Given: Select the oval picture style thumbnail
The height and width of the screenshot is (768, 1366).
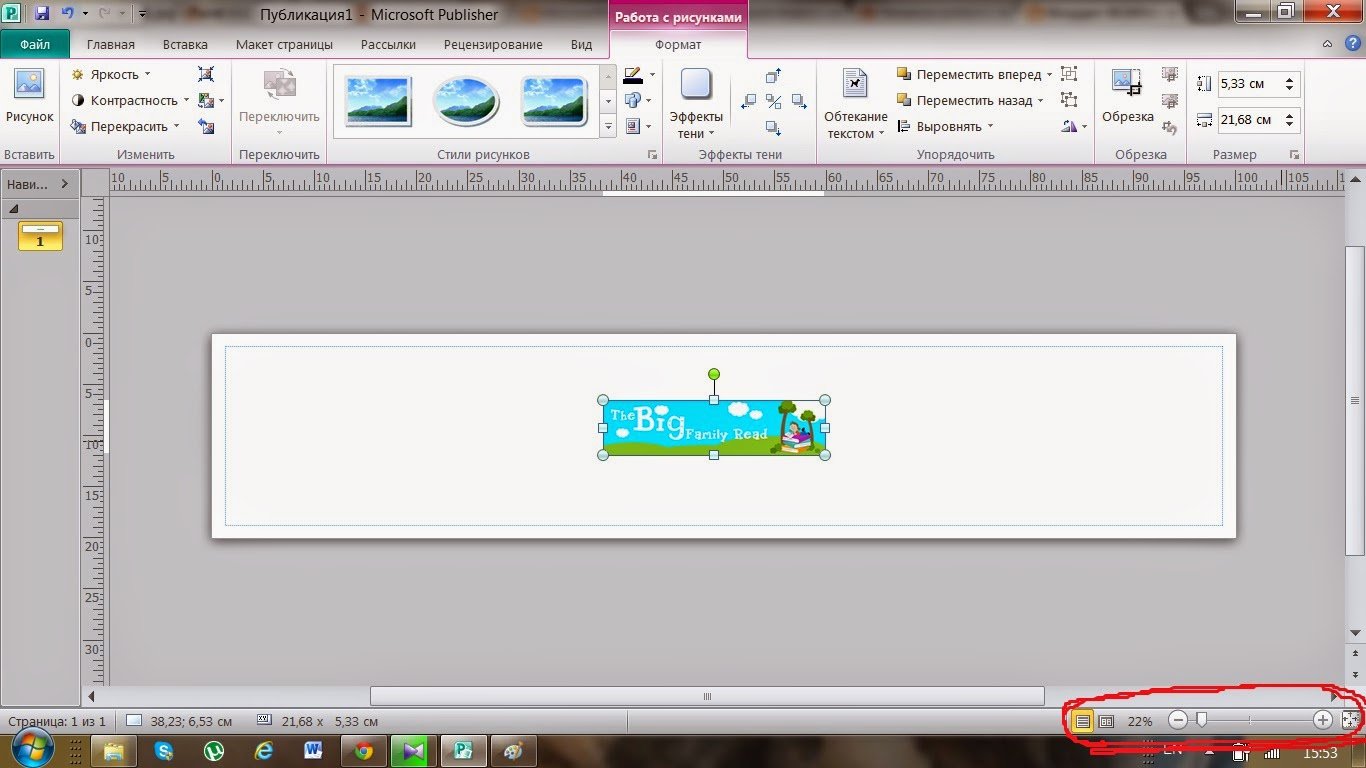Looking at the screenshot, I should tap(466, 101).
